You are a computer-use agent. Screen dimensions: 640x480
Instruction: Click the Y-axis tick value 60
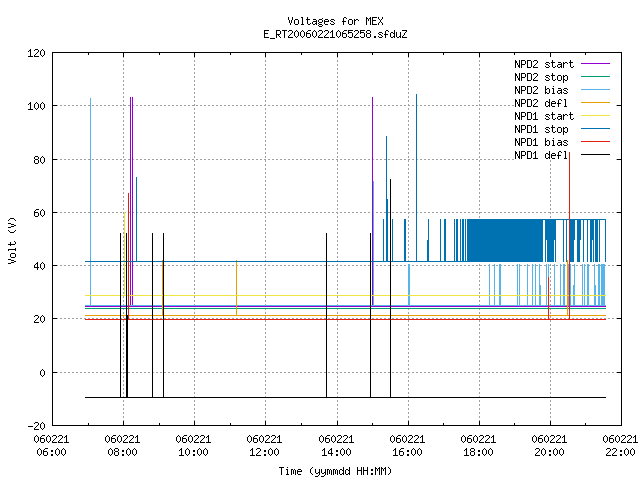[x=39, y=213]
